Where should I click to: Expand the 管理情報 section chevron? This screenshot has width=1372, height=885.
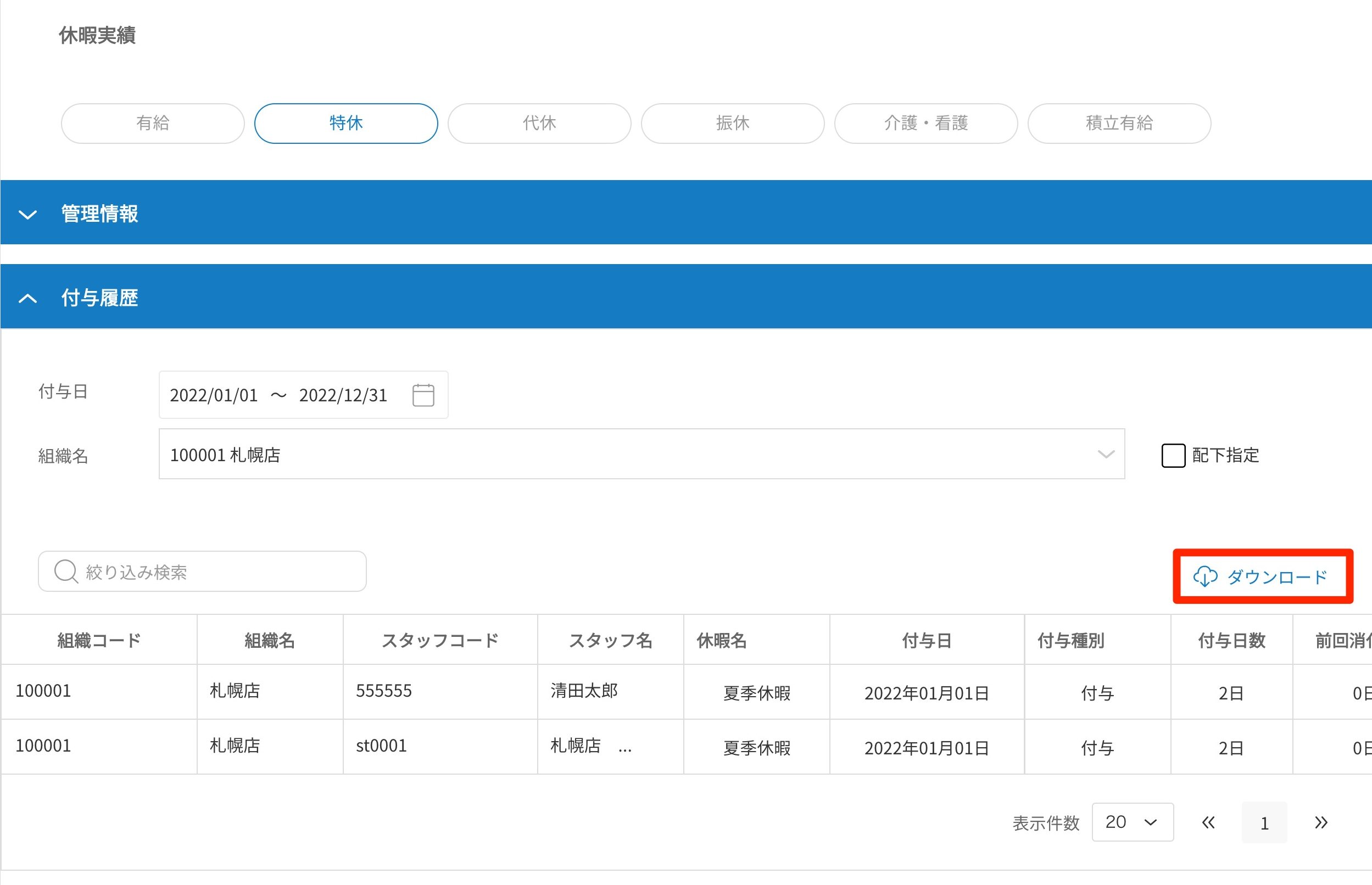[27, 214]
